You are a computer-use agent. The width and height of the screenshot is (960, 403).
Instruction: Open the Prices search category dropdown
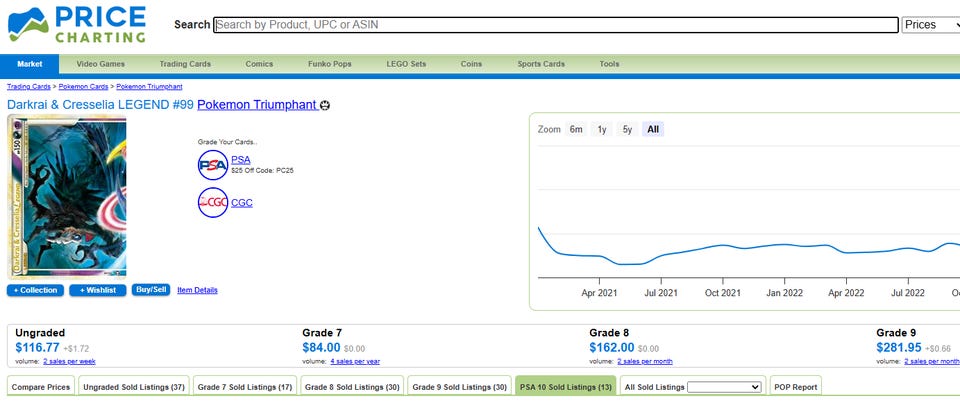(x=931, y=25)
